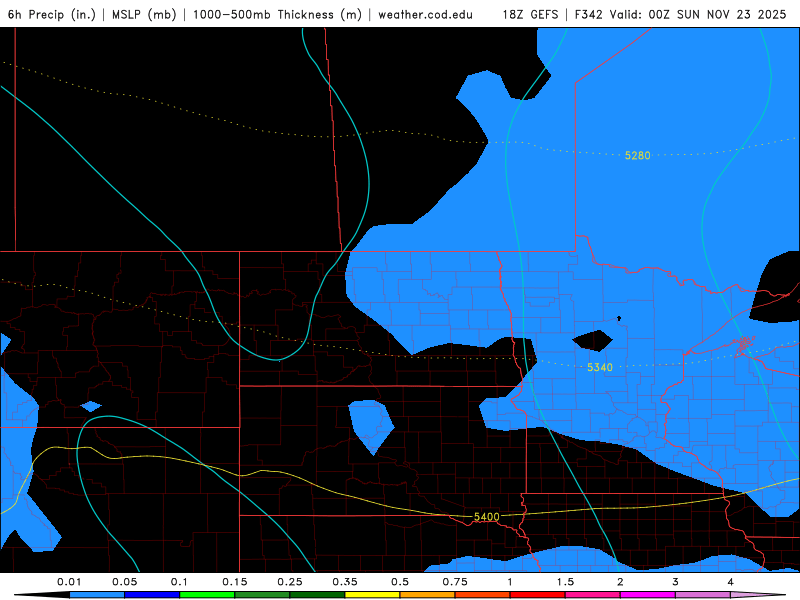
Task: Click the 'MSLP (mb)' header text
Action: [144, 14]
